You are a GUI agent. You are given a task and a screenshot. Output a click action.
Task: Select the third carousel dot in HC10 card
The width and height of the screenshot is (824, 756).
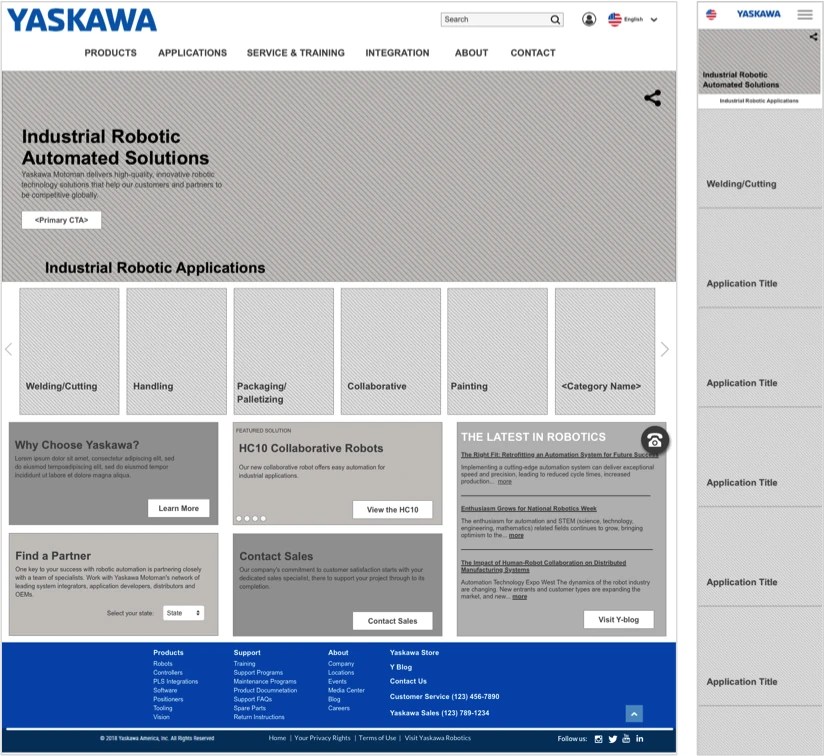click(255, 519)
